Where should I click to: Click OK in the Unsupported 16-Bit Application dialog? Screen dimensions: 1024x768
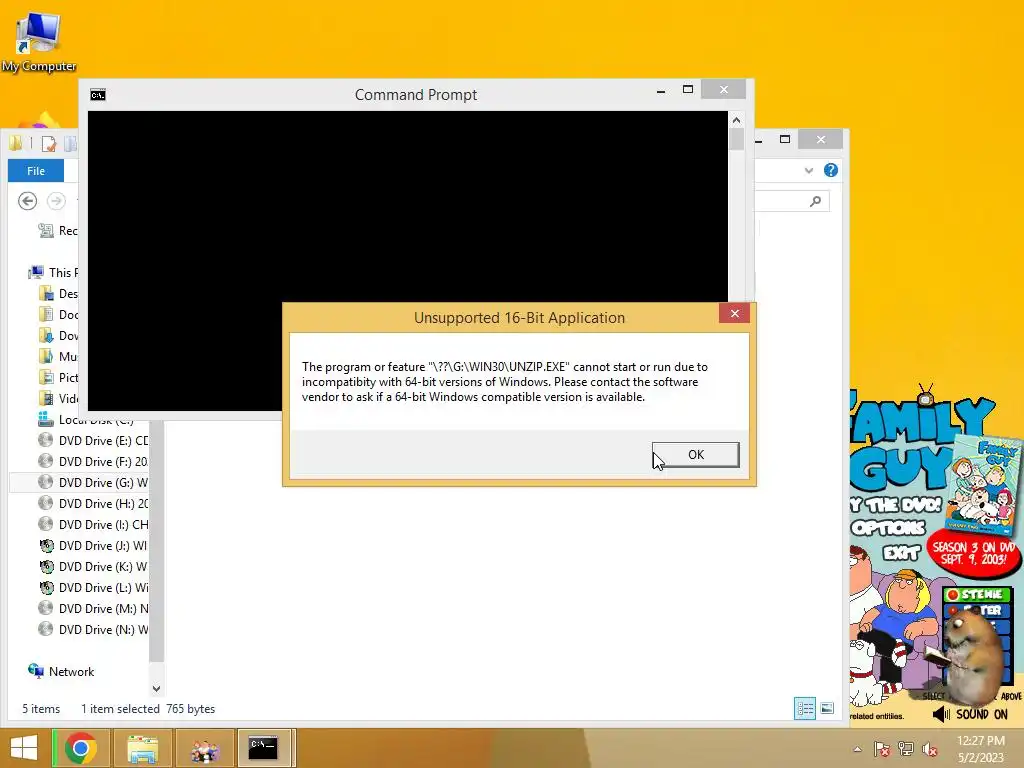click(696, 455)
